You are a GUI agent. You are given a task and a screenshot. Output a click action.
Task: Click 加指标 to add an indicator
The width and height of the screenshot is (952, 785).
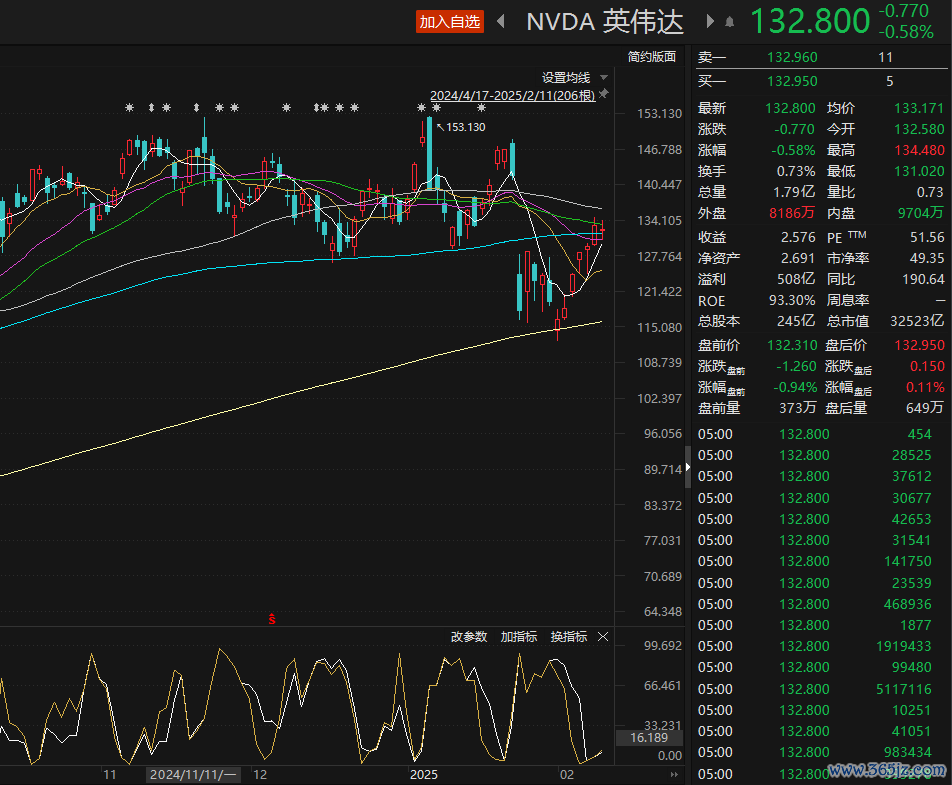coord(518,636)
